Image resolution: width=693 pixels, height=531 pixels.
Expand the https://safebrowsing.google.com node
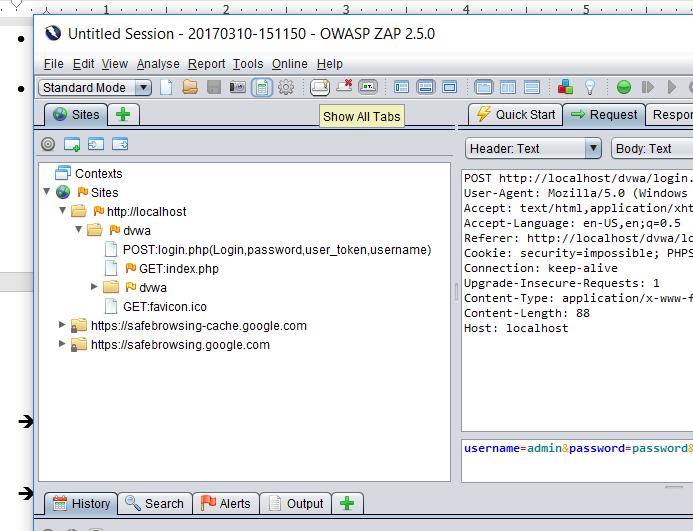tap(62, 344)
